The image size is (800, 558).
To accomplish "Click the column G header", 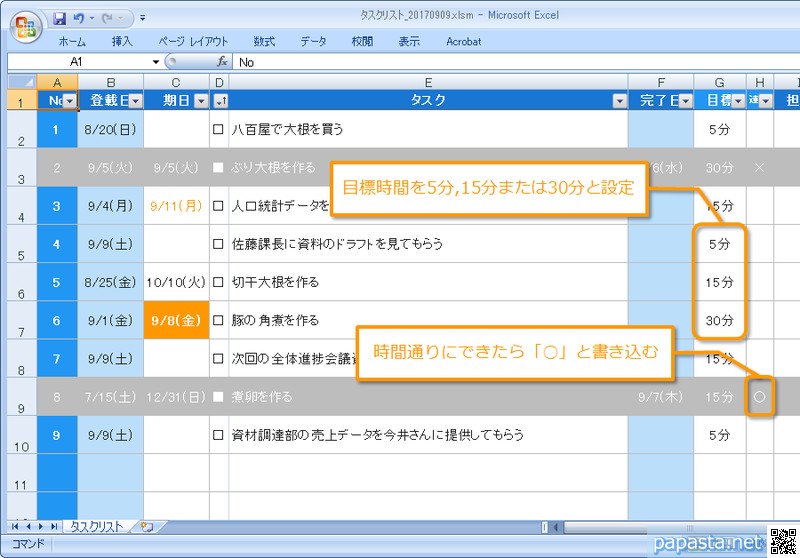I will [x=719, y=82].
